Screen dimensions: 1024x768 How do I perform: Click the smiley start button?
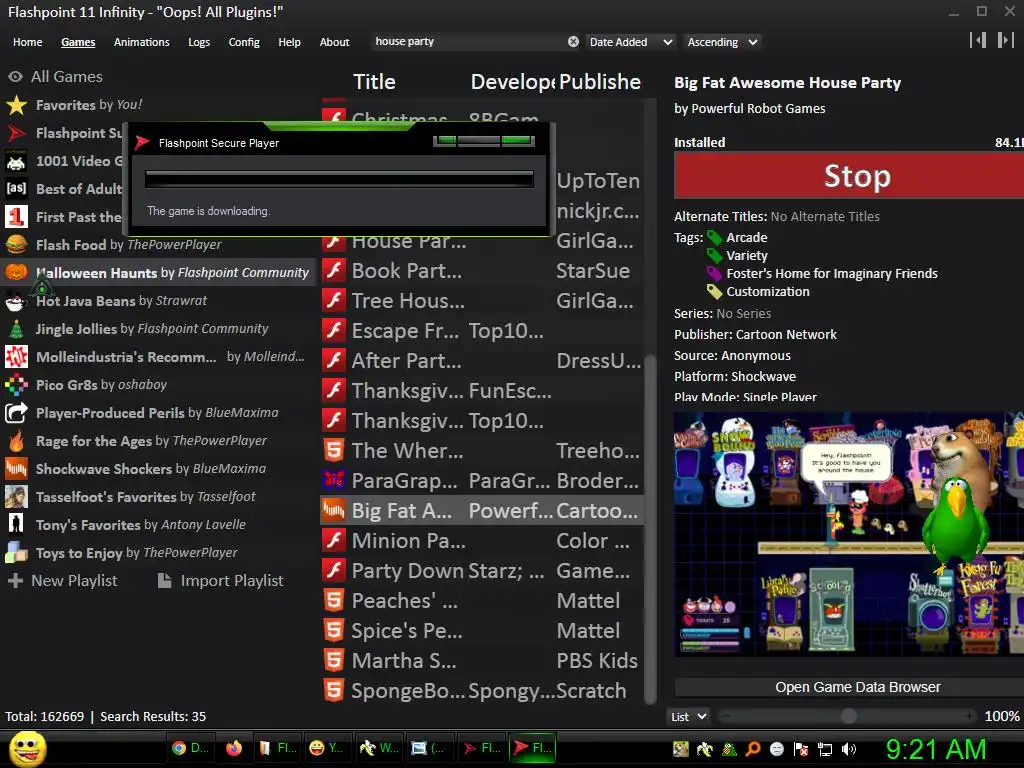coord(27,748)
